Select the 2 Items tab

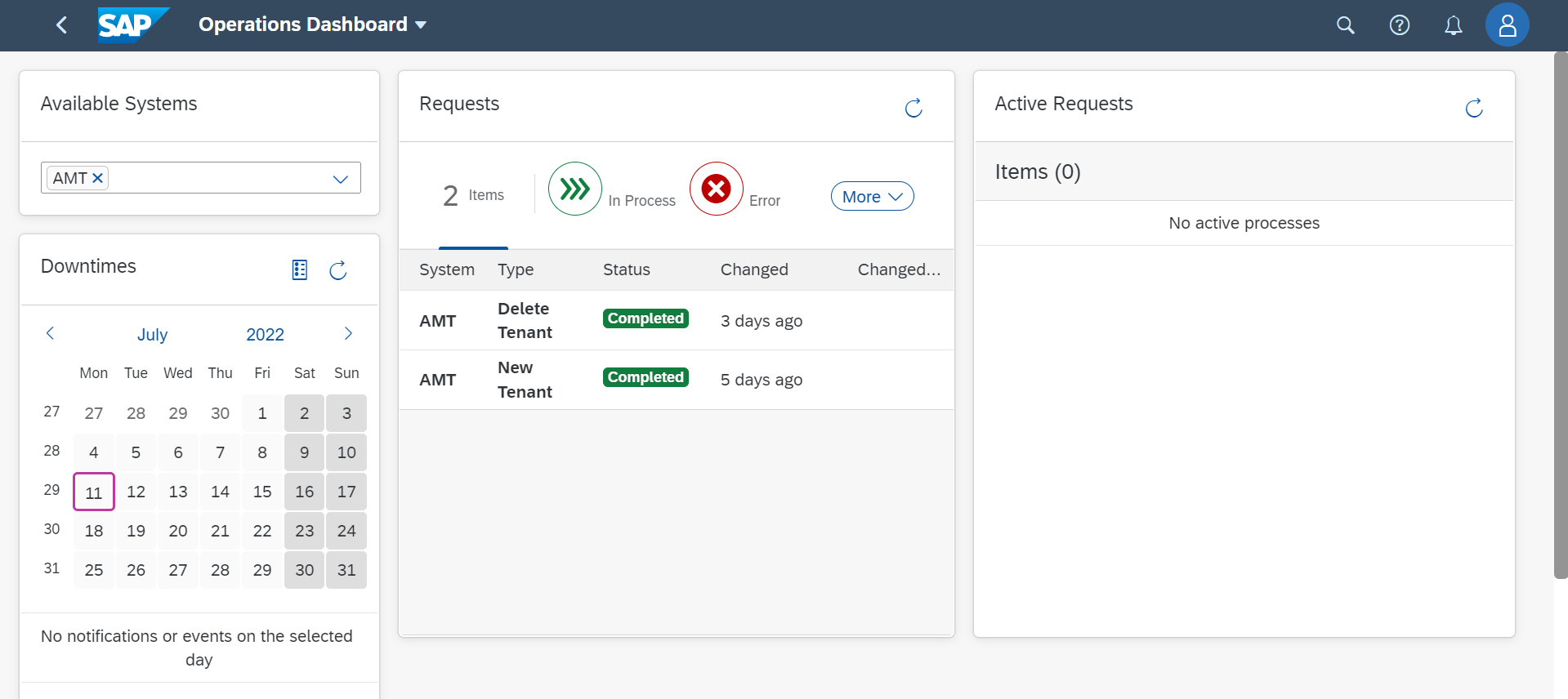pyautogui.click(x=473, y=195)
